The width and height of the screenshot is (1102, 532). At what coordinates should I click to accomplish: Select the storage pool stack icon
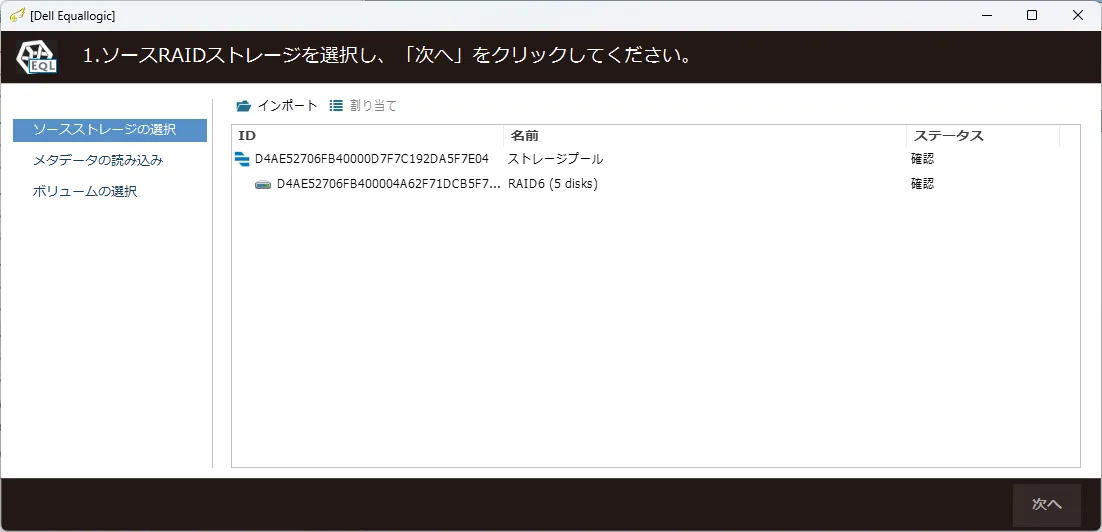(242, 159)
